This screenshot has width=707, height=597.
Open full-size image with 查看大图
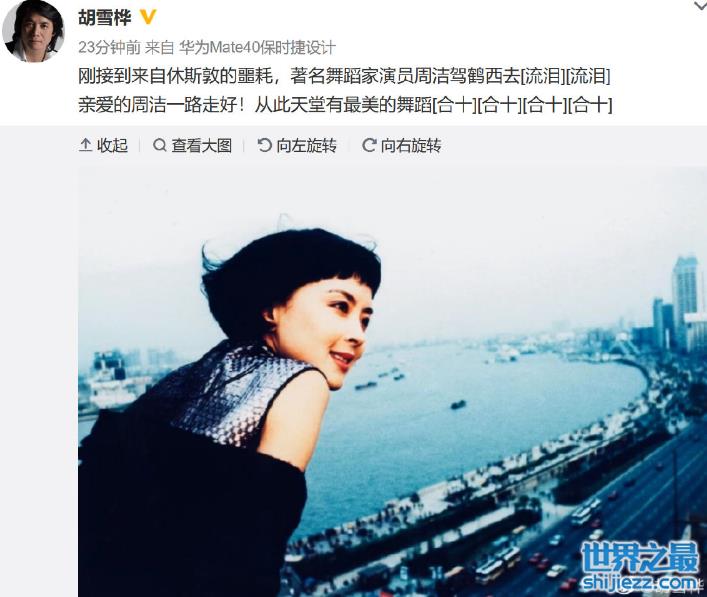point(193,146)
